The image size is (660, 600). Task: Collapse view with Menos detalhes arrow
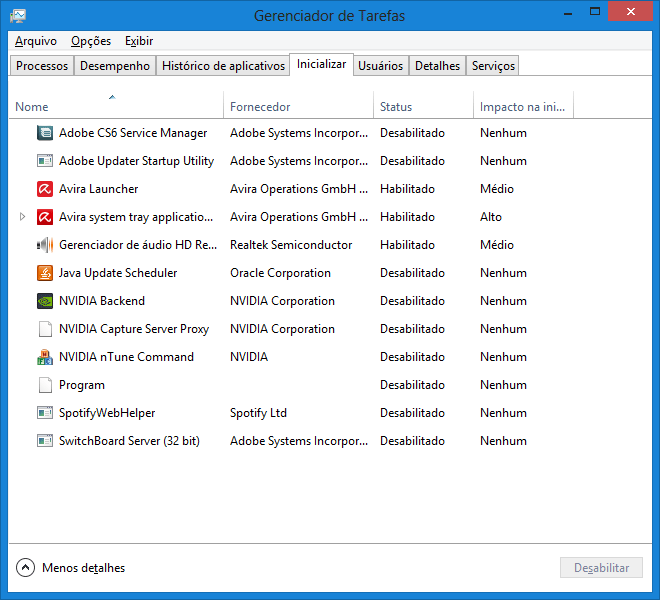coord(25,568)
